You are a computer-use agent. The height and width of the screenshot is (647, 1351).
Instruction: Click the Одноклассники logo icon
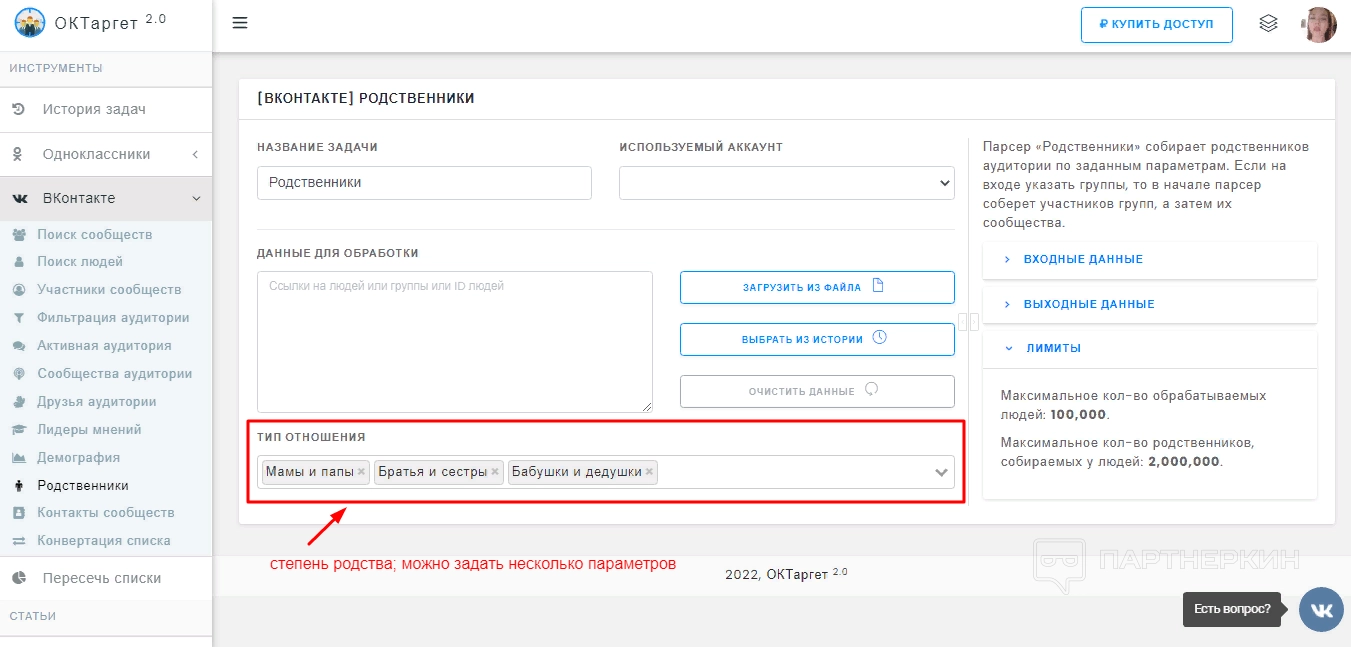pyautogui.click(x=18, y=154)
